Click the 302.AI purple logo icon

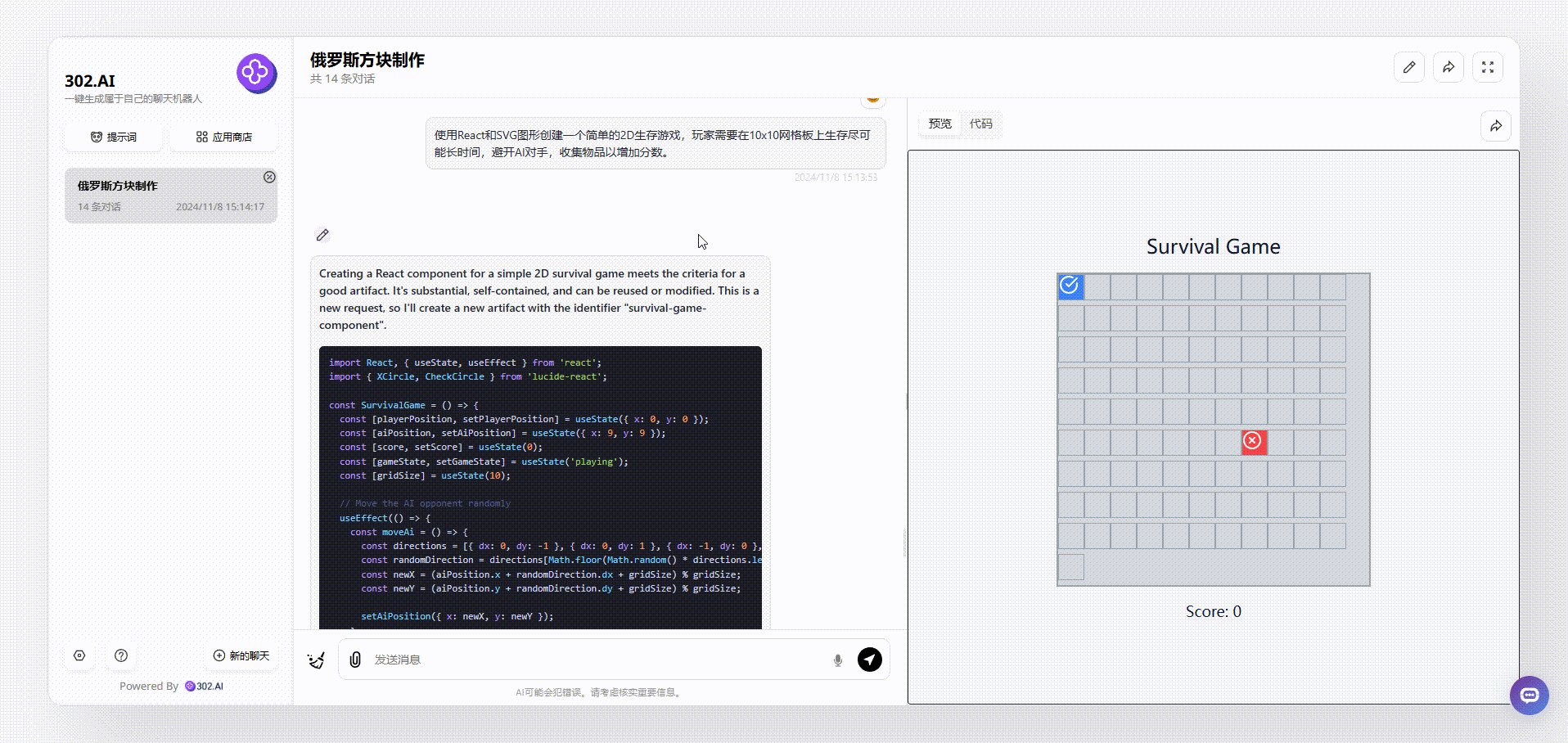point(256,74)
